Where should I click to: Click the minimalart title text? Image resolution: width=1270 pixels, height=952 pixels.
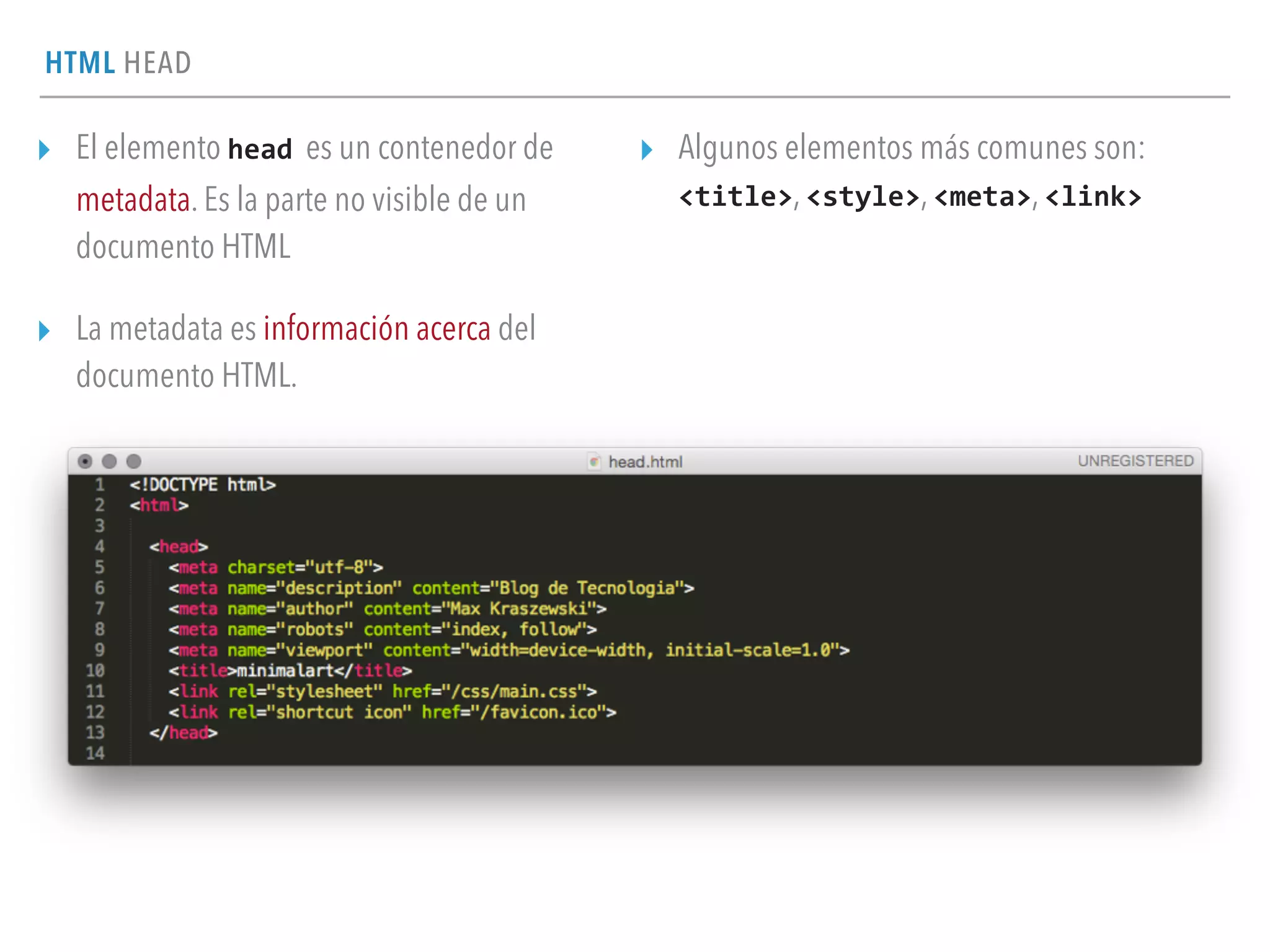click(x=285, y=670)
